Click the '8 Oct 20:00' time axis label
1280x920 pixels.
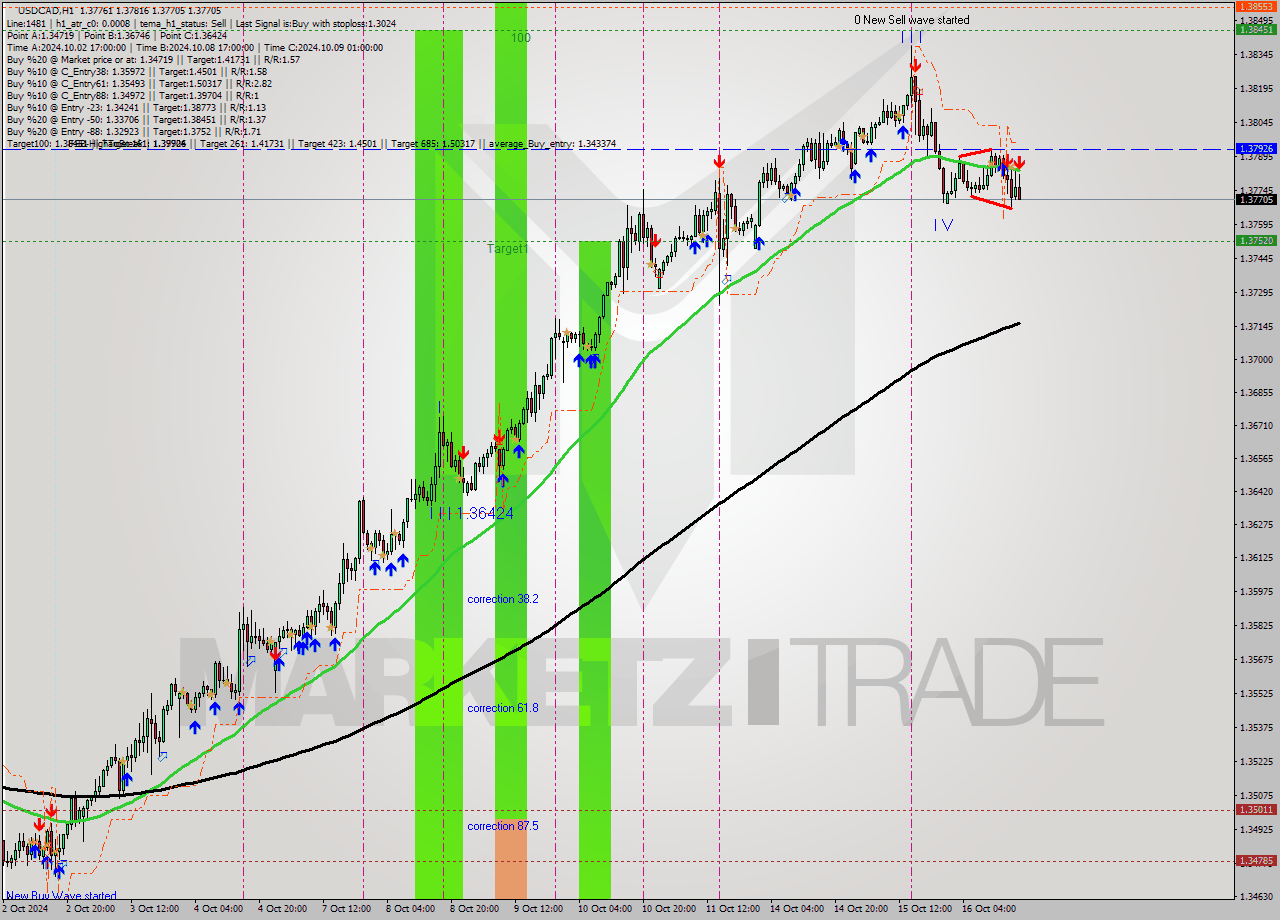pos(475,909)
